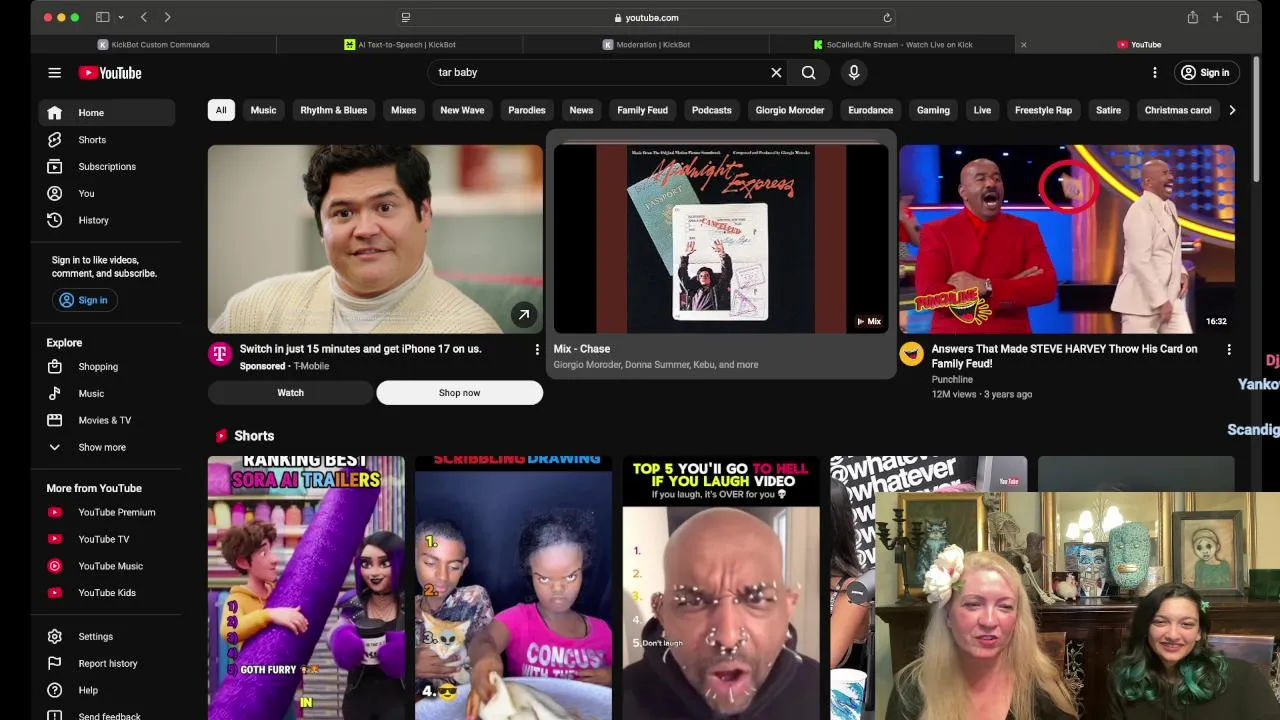Image resolution: width=1280 pixels, height=720 pixels.
Task: Switch to Moderation KickBot tab
Action: tap(646, 44)
